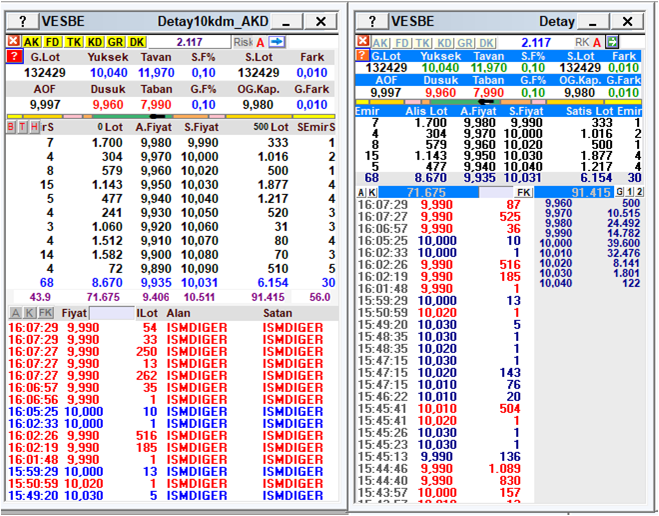Click the 2.117 value field in left window

coord(190,42)
